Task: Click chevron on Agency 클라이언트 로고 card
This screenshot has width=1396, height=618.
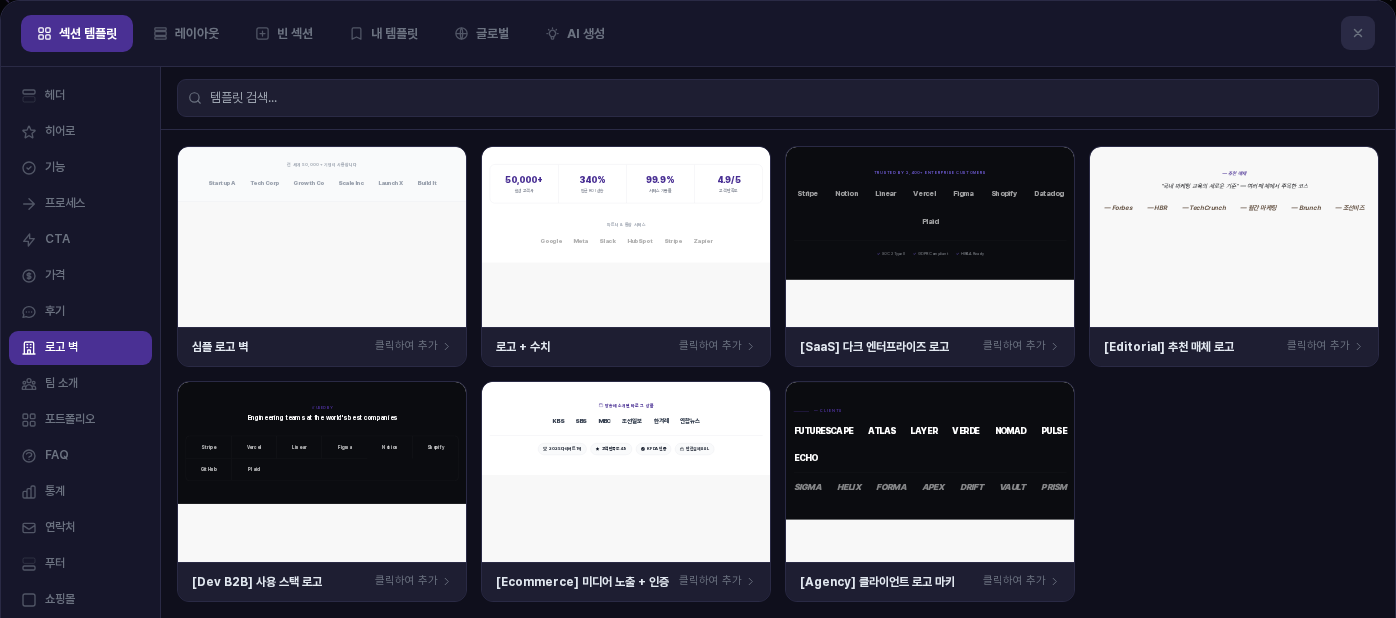Action: [1055, 582]
